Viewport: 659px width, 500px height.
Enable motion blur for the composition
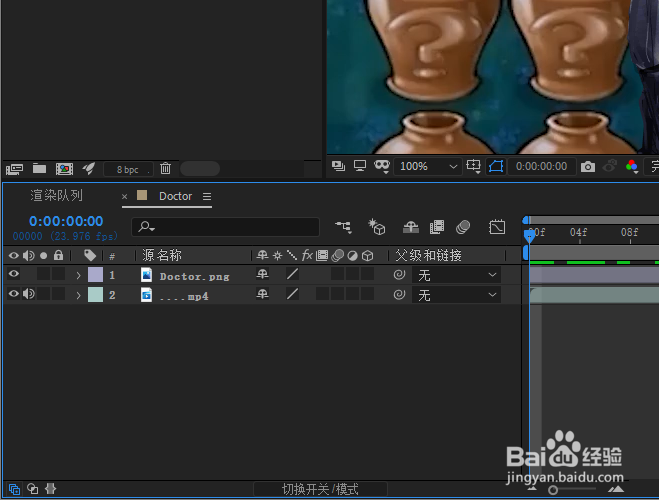(x=463, y=227)
